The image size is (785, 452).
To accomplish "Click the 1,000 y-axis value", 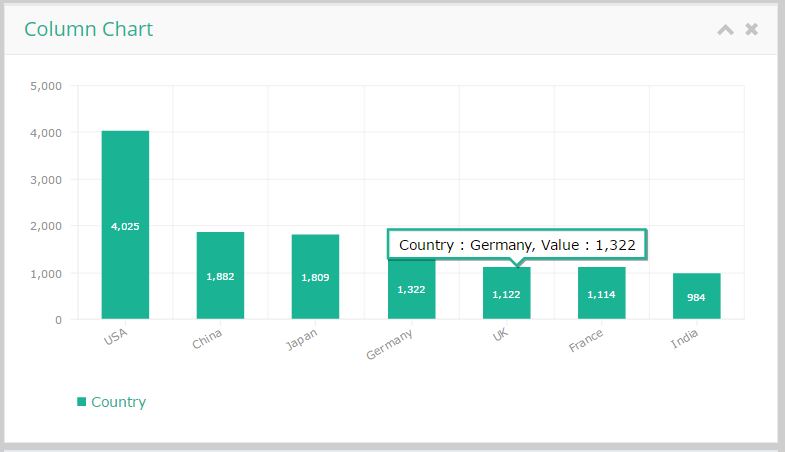I will tap(46, 274).
